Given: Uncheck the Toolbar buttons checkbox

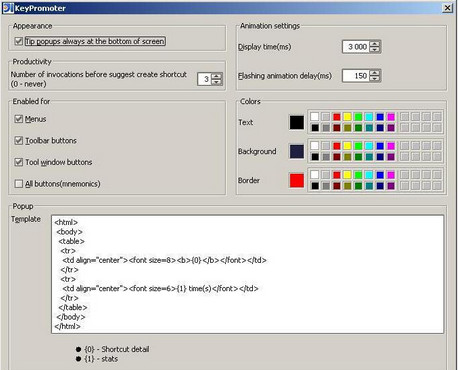Looking at the screenshot, I should pos(19,141).
